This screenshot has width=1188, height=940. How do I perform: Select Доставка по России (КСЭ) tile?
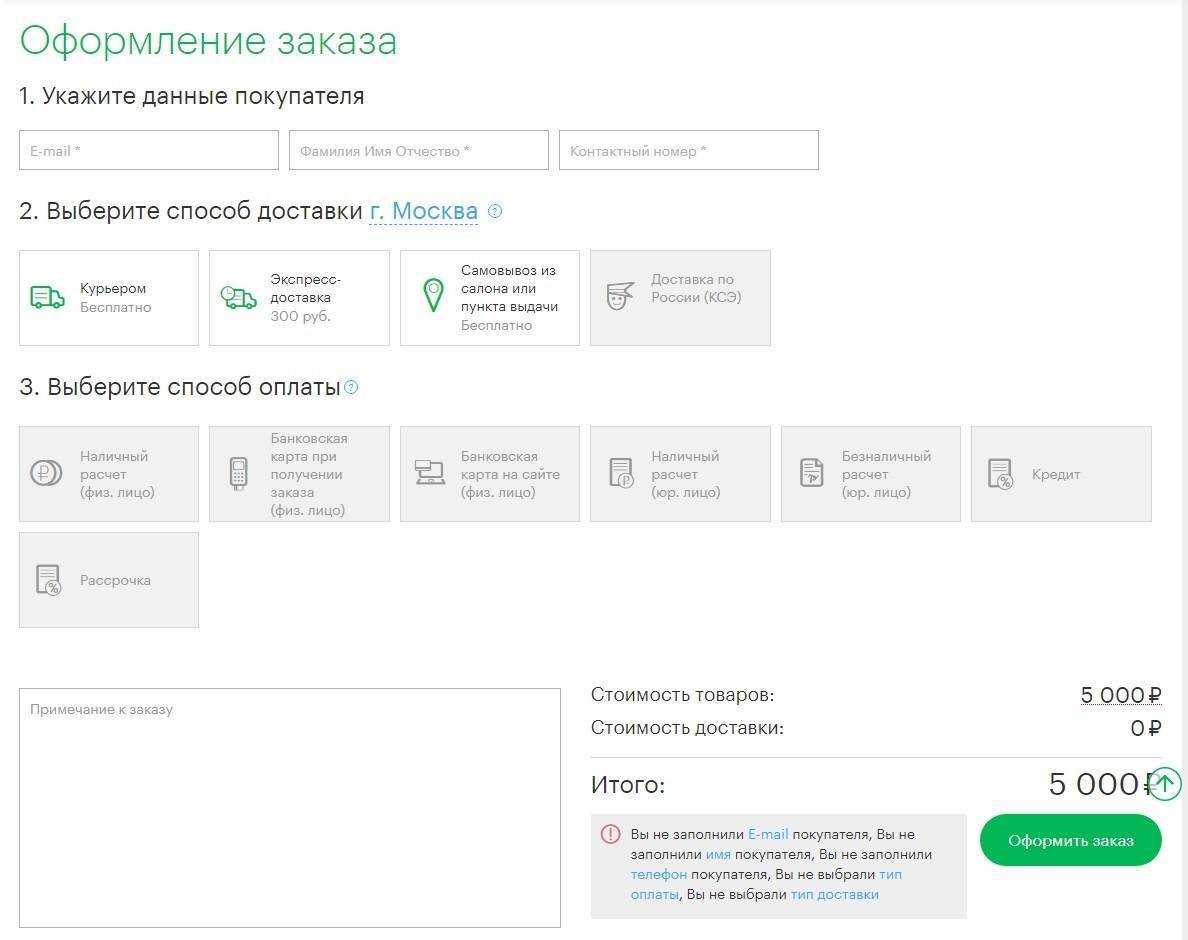click(x=680, y=298)
